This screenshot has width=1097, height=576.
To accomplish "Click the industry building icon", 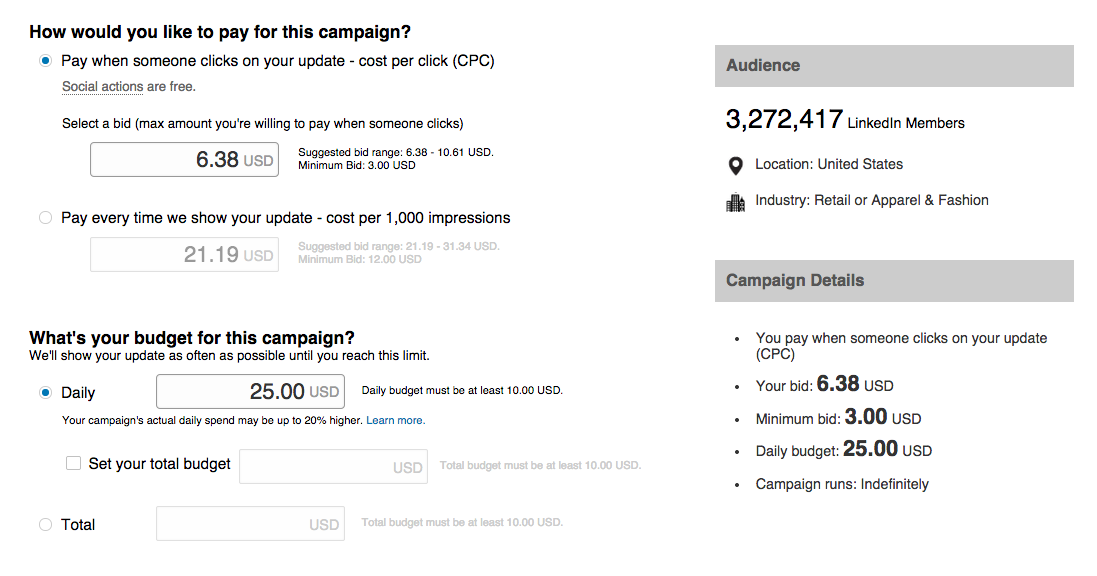I will (x=736, y=202).
